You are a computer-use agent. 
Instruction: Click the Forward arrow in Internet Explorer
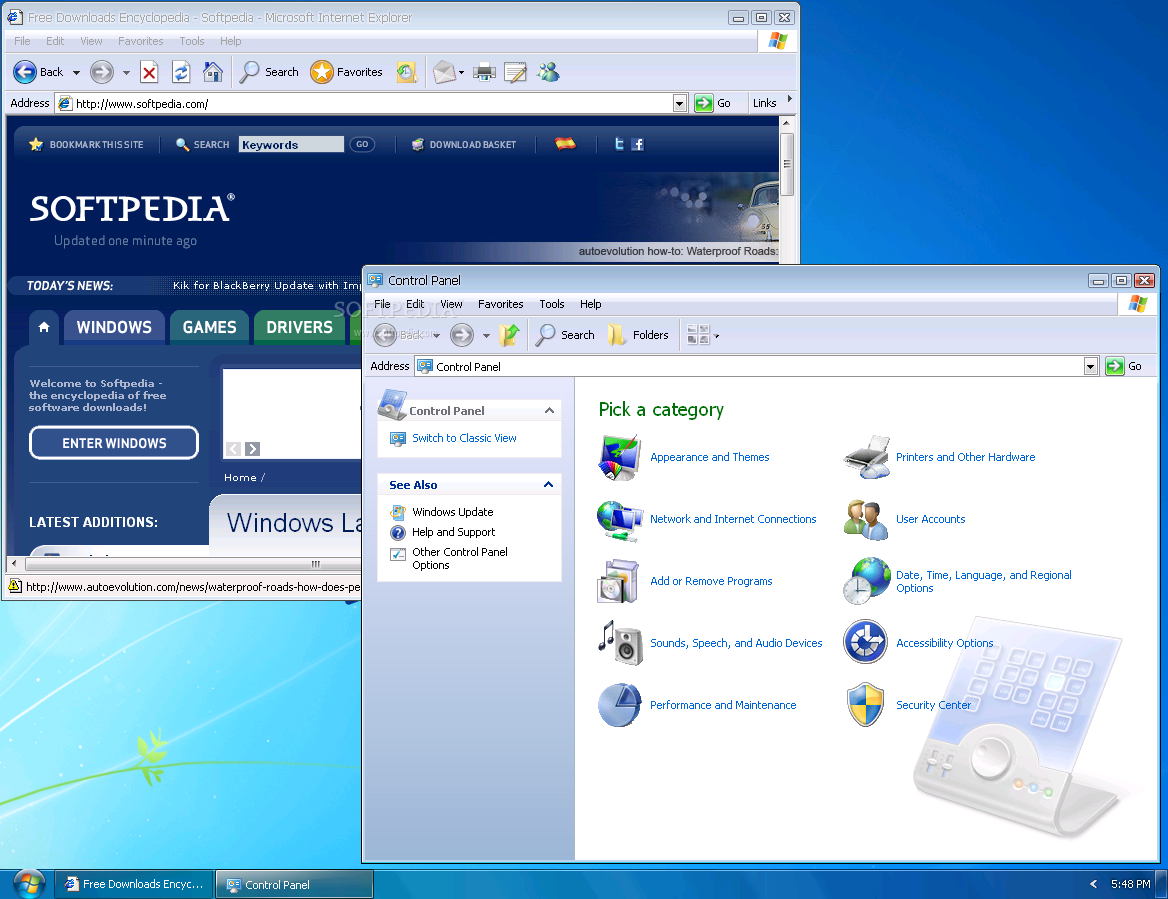pyautogui.click(x=101, y=72)
